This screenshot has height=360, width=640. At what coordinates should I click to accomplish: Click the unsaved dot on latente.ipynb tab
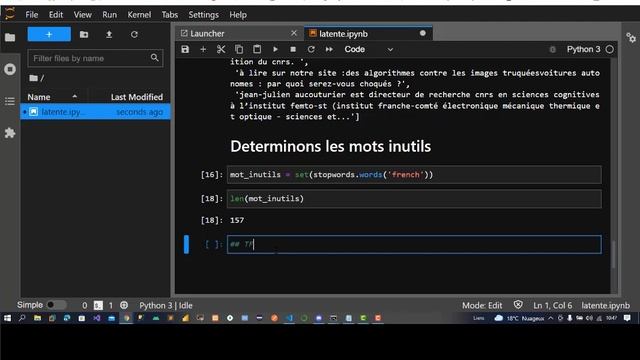tap(423, 33)
